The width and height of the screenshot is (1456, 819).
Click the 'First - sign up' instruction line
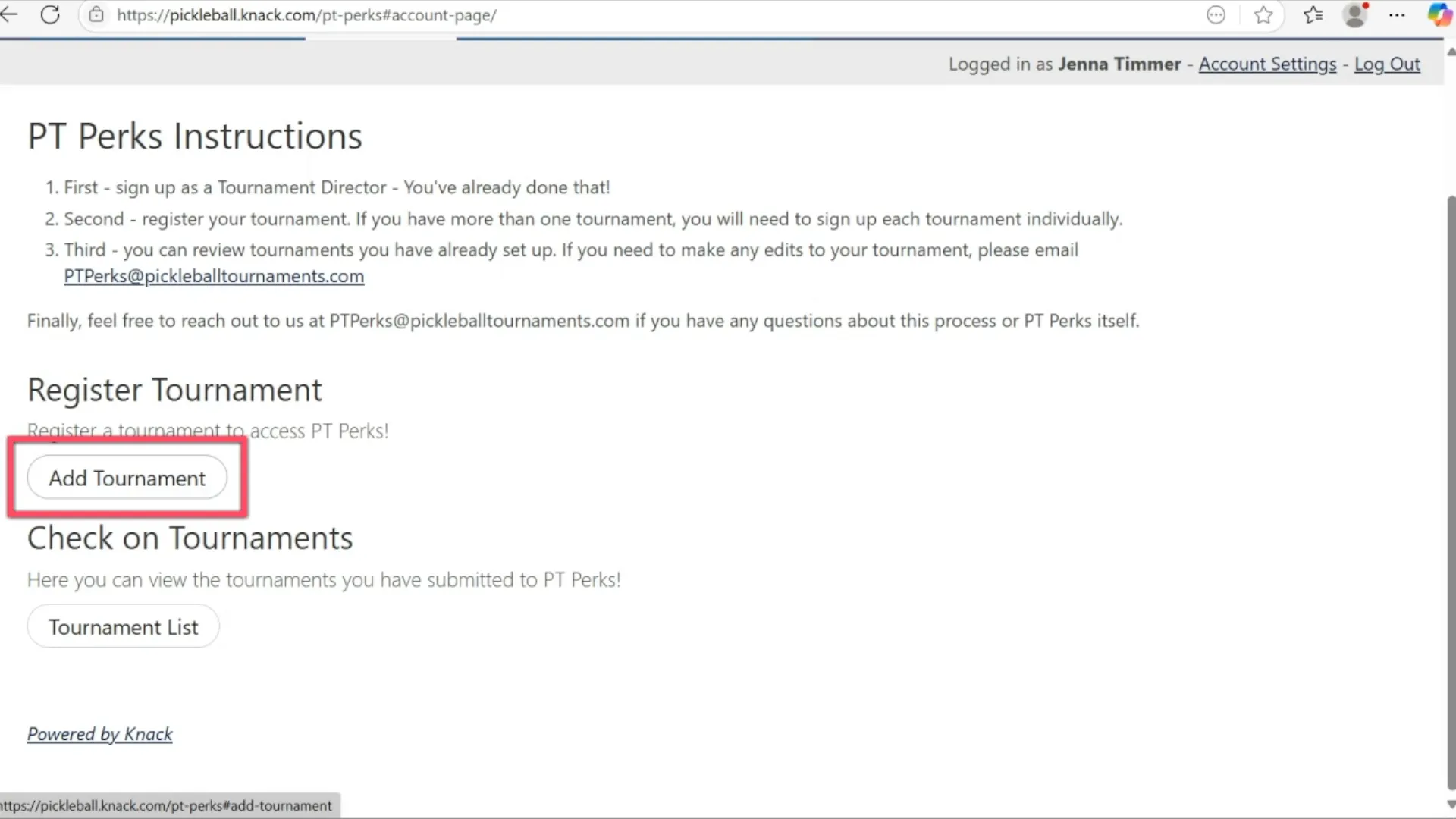tap(337, 187)
